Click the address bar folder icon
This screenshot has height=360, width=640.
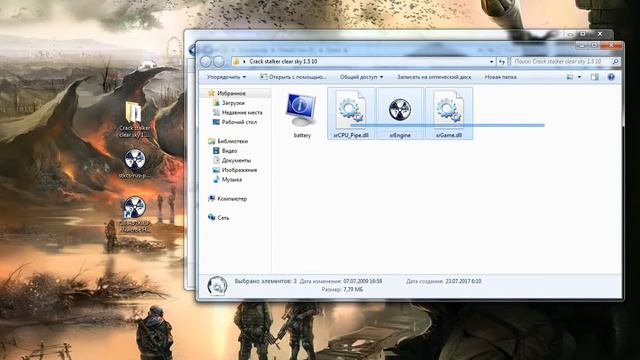[236, 61]
